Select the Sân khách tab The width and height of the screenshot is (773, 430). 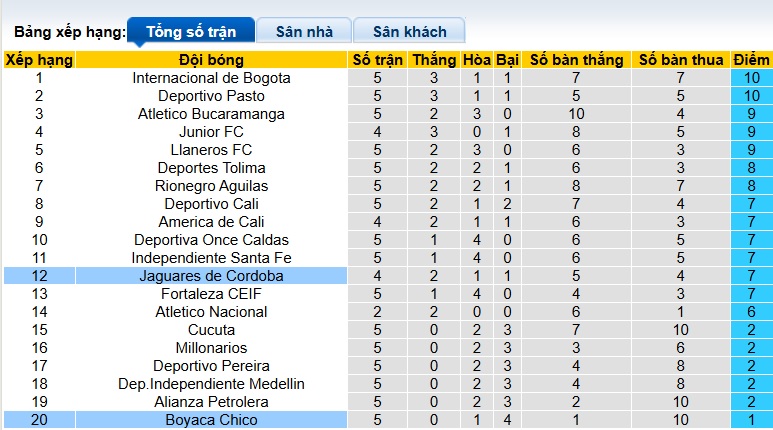(x=411, y=31)
